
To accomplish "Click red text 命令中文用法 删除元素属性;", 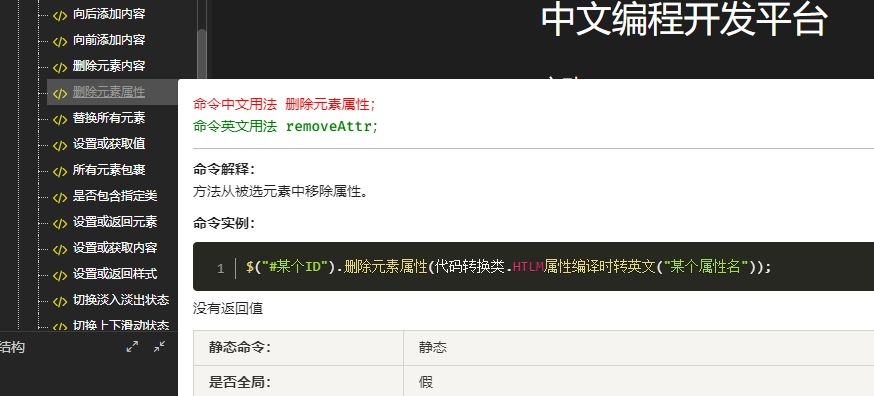I will [x=284, y=104].
